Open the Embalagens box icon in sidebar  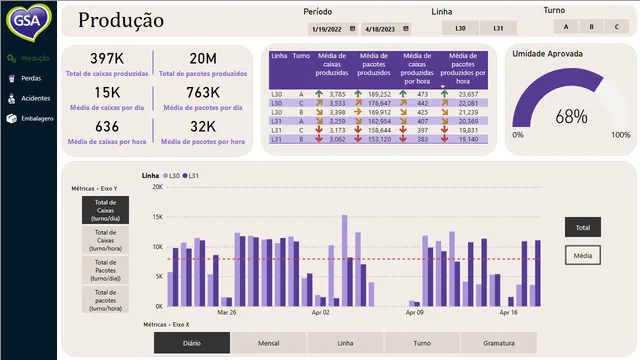point(11,118)
